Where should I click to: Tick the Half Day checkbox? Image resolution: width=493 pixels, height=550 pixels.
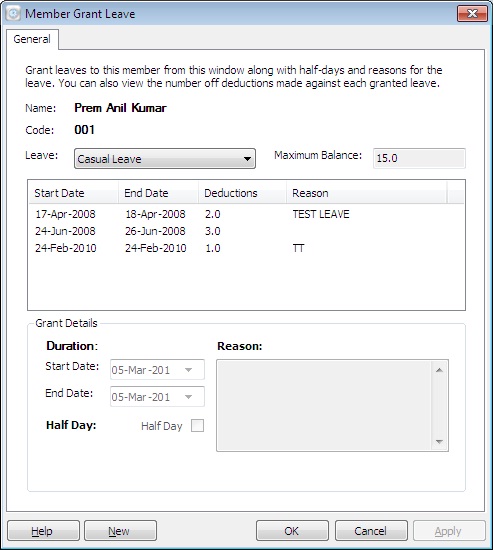tap(197, 426)
